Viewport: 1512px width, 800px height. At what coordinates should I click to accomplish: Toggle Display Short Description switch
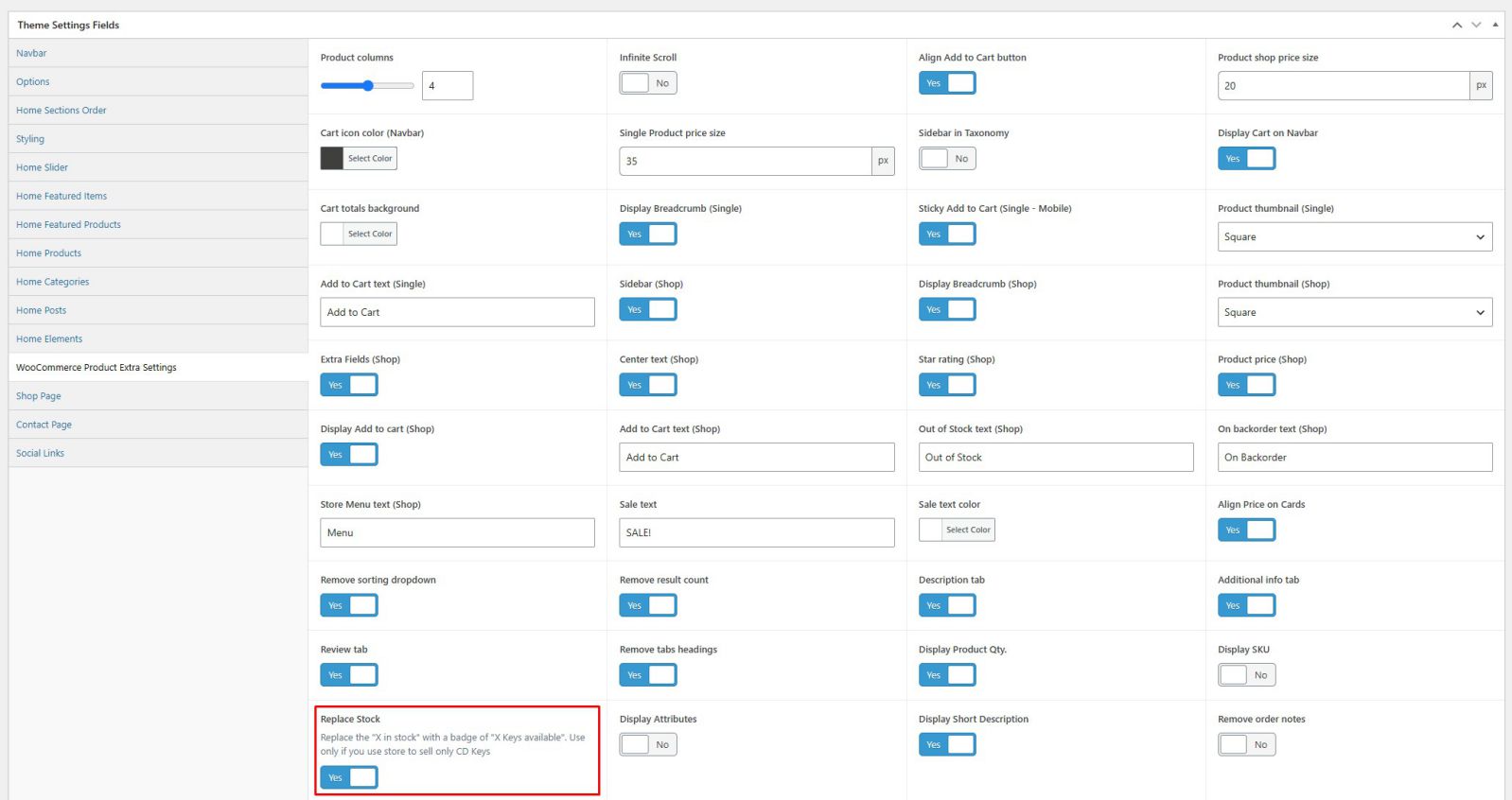tap(947, 744)
